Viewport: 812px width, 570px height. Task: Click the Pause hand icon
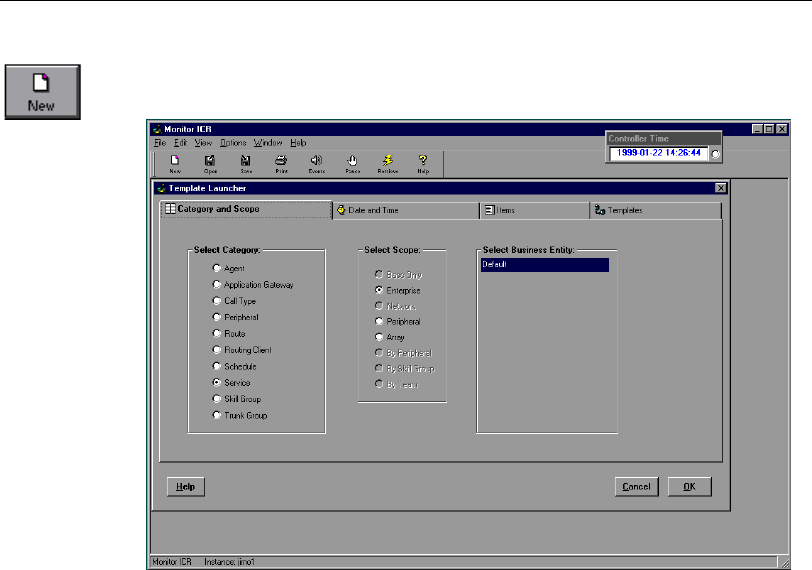point(352,164)
